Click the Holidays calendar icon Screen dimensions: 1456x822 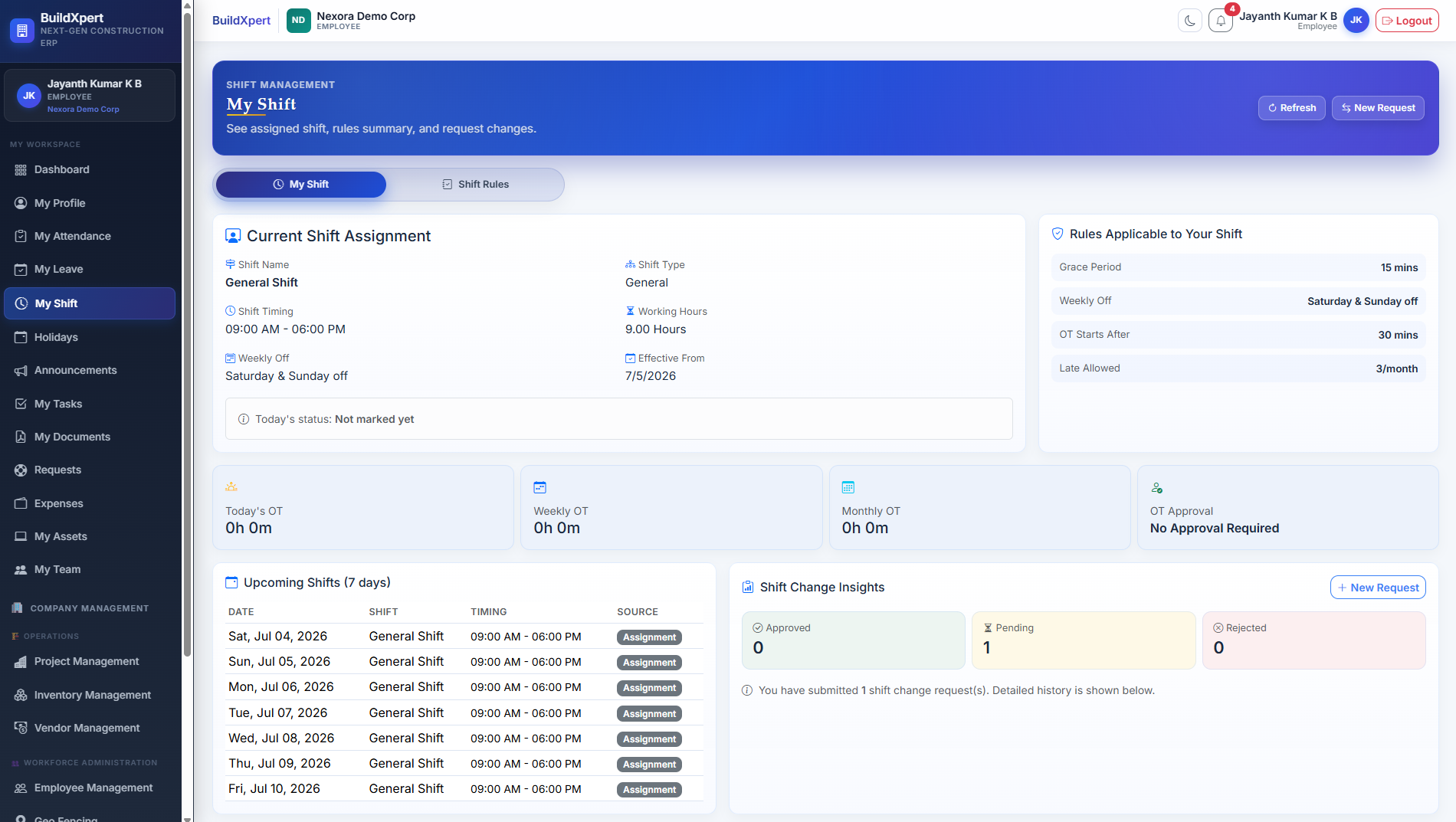point(21,337)
